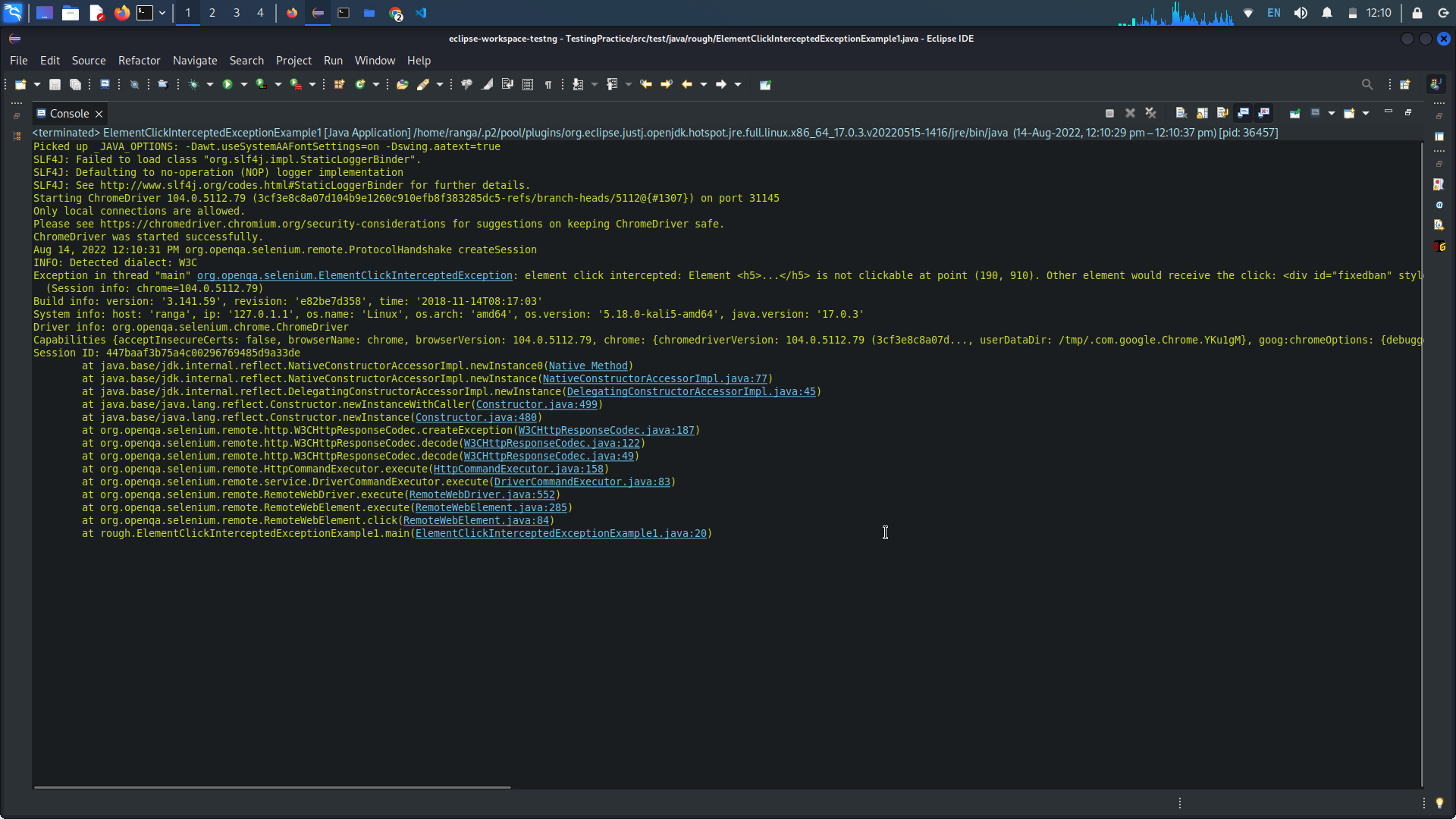Toggle Show Console on Standard Out change
Screen dimensions: 1456x819
pyautogui.click(x=1243, y=113)
